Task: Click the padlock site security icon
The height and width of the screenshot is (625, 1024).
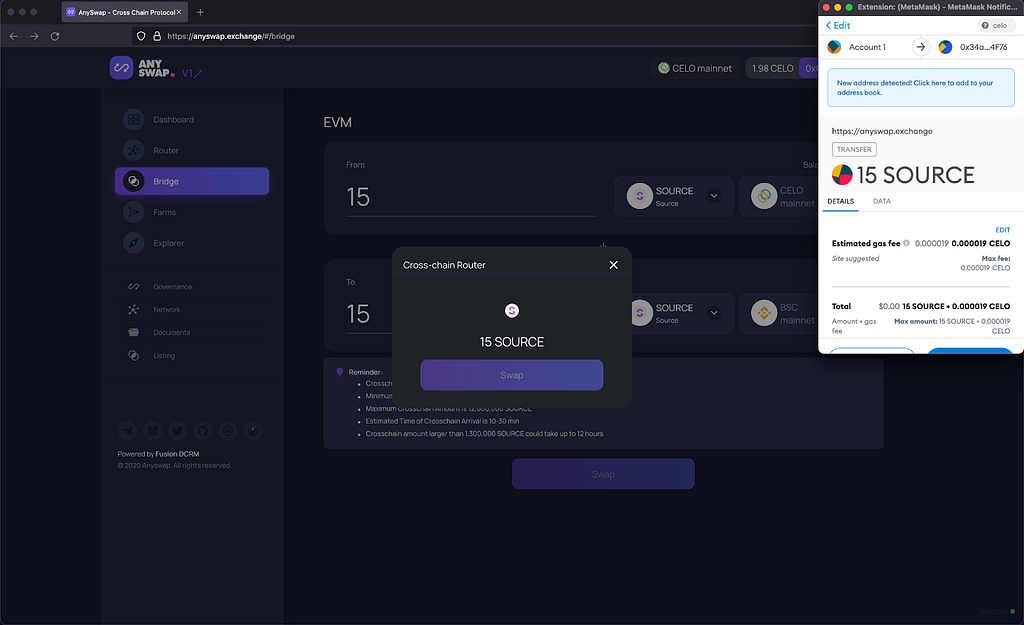Action: click(157, 36)
